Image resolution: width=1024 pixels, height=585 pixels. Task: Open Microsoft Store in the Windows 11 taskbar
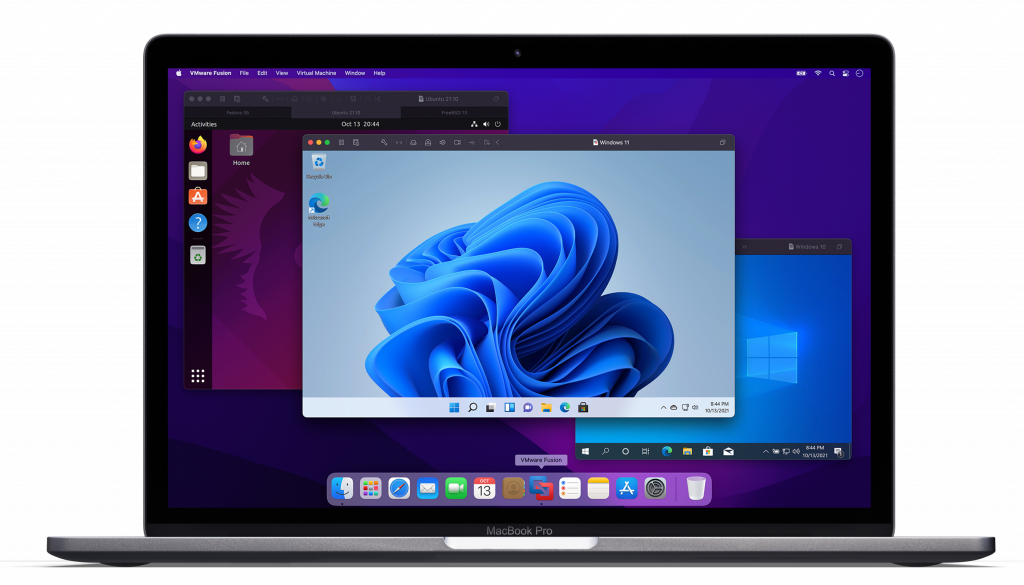[x=582, y=407]
